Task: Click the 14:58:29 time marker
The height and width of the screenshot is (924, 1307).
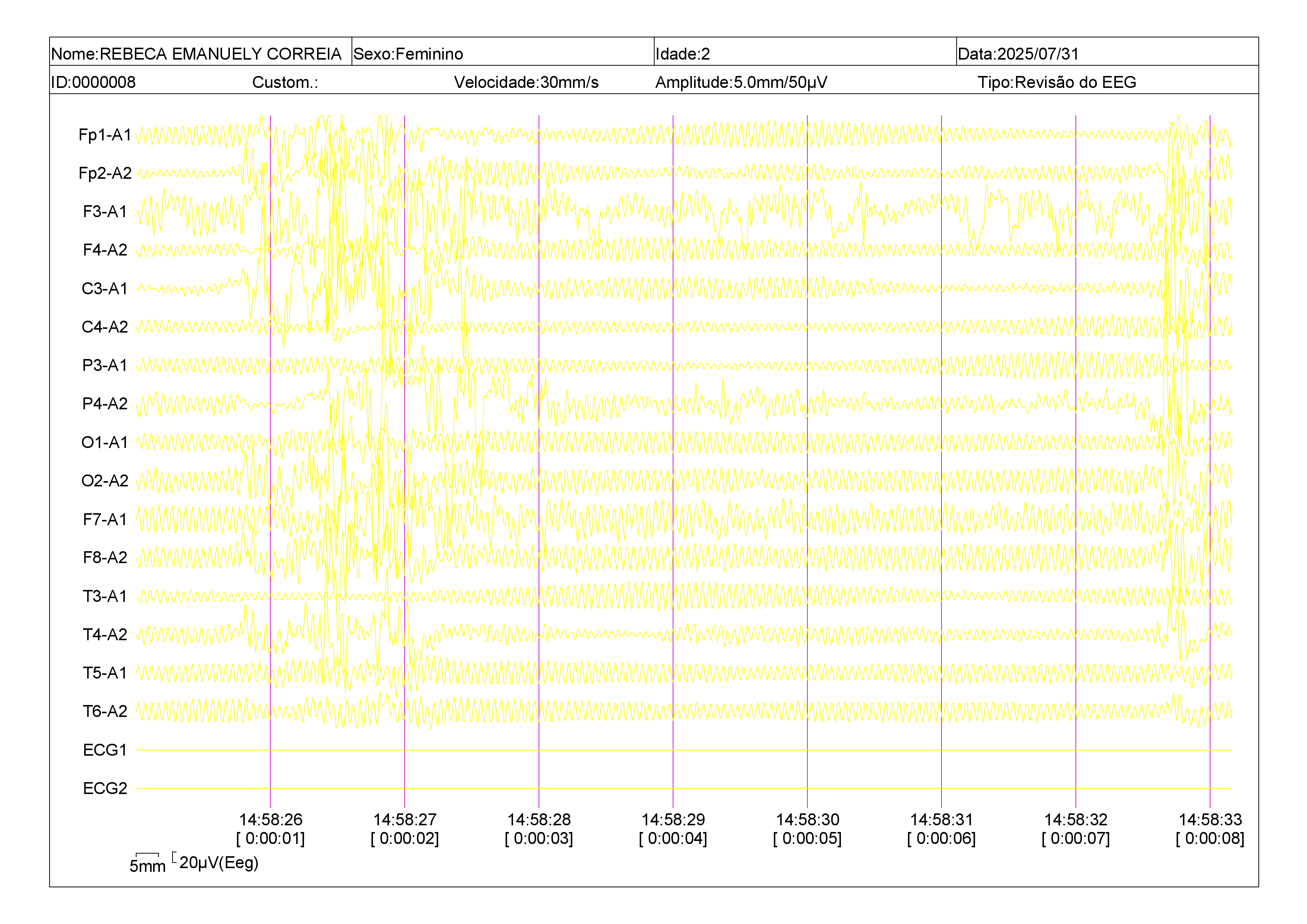Action: (x=673, y=819)
